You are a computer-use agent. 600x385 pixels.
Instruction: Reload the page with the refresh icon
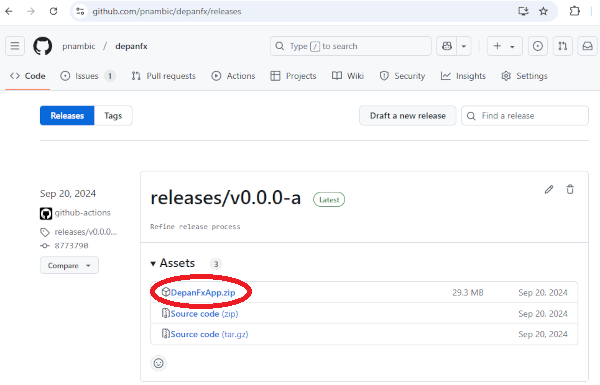(54, 11)
